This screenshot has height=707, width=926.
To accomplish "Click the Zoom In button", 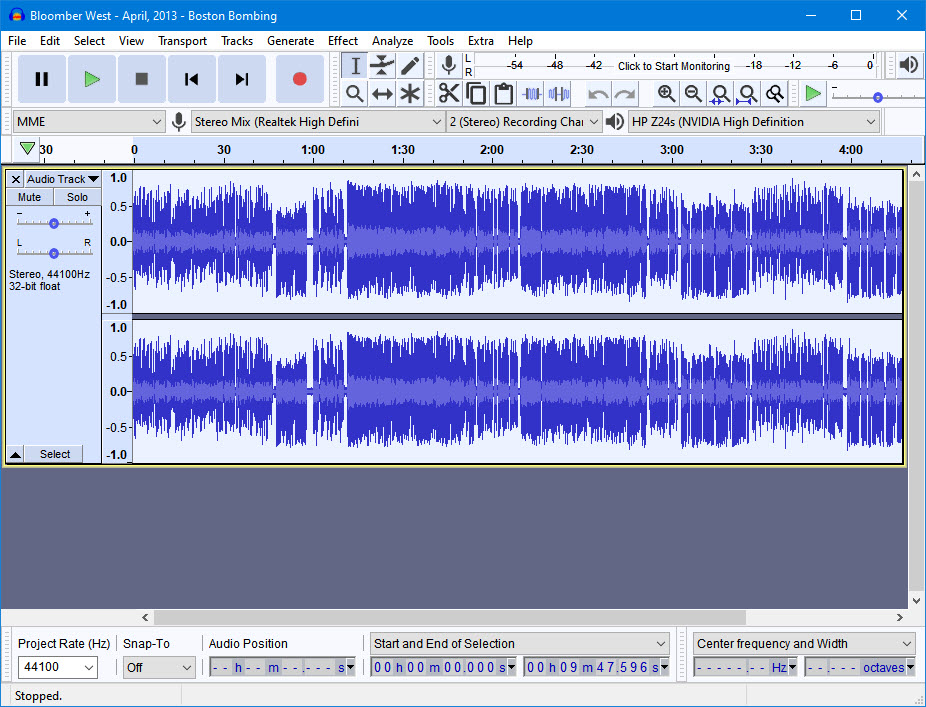I will point(666,94).
